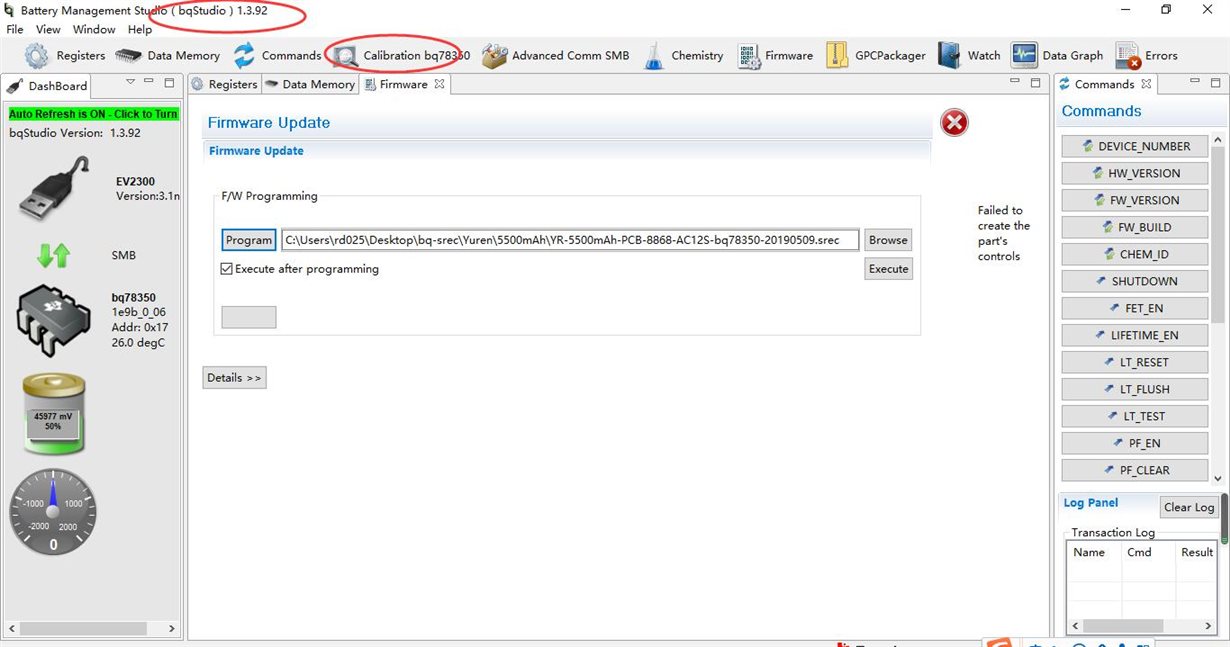Open the GPCPackager zip icon
The height and width of the screenshot is (647, 1230).
837,55
